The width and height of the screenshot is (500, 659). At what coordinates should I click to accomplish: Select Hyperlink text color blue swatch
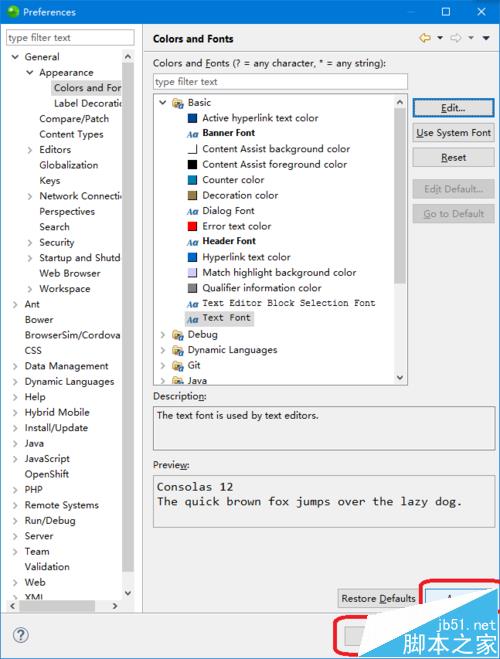pos(192,257)
